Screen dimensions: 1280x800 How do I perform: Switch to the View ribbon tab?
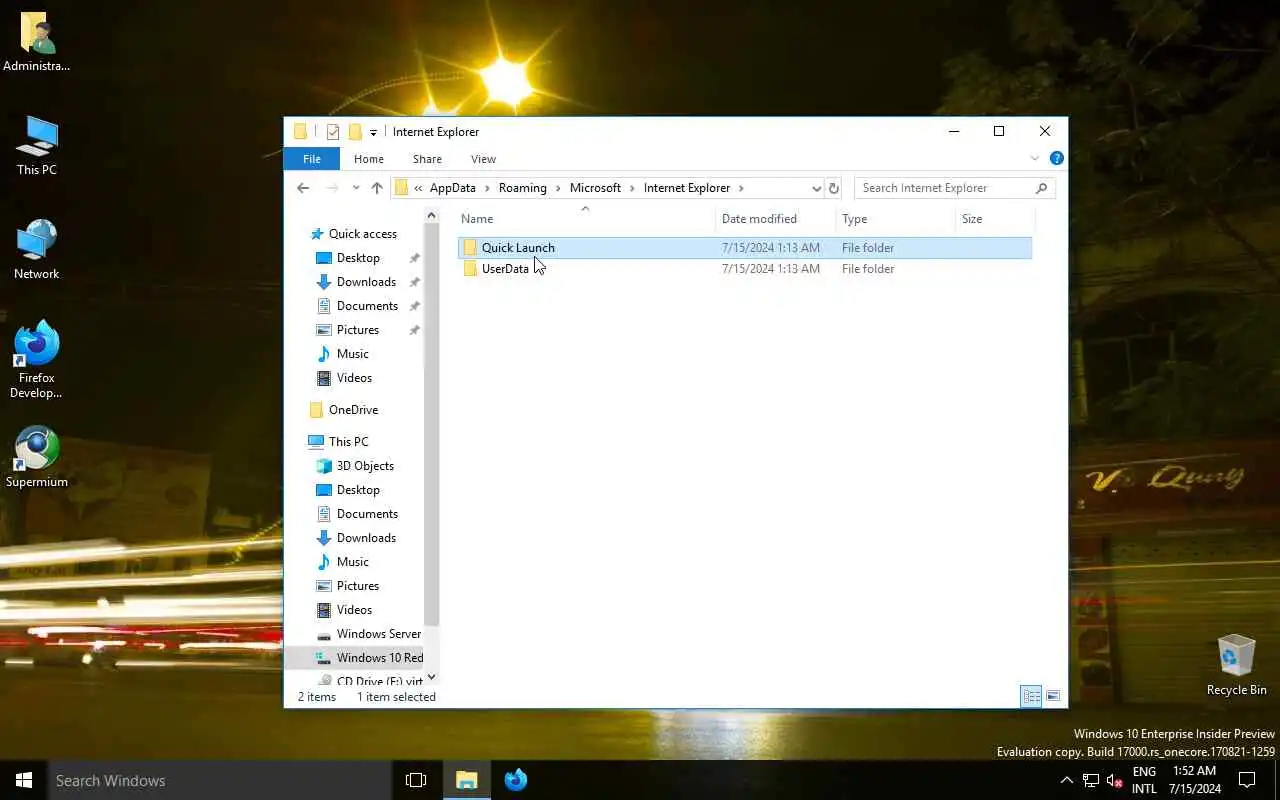[483, 159]
